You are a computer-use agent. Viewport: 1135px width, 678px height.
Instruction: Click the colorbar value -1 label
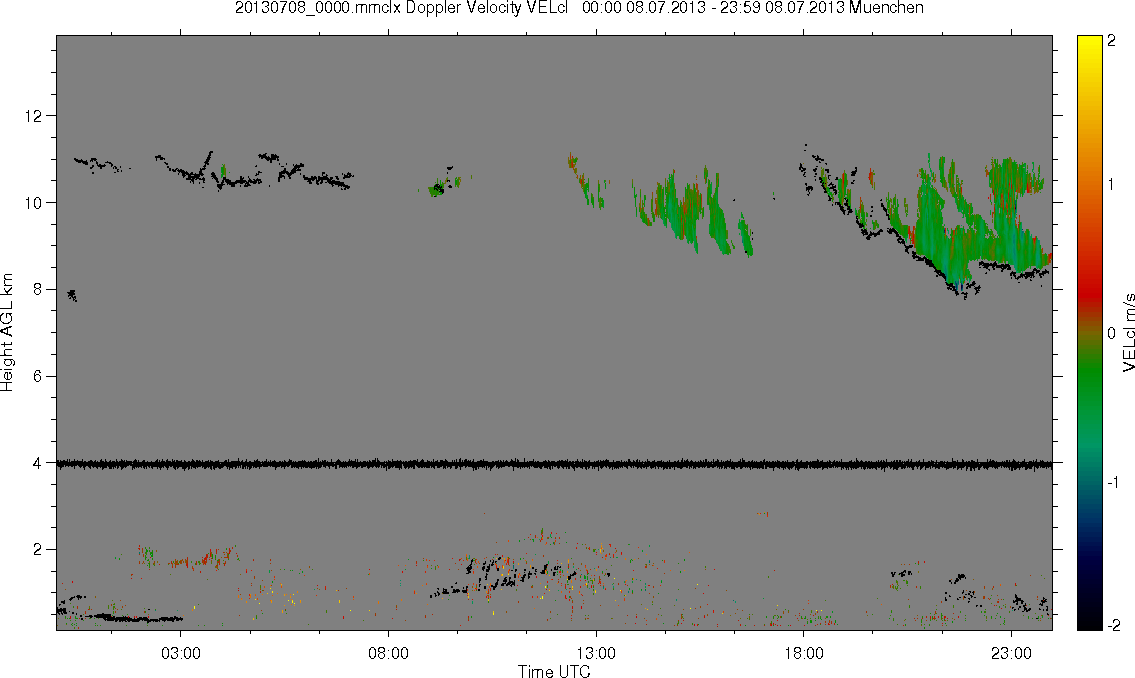(1113, 483)
